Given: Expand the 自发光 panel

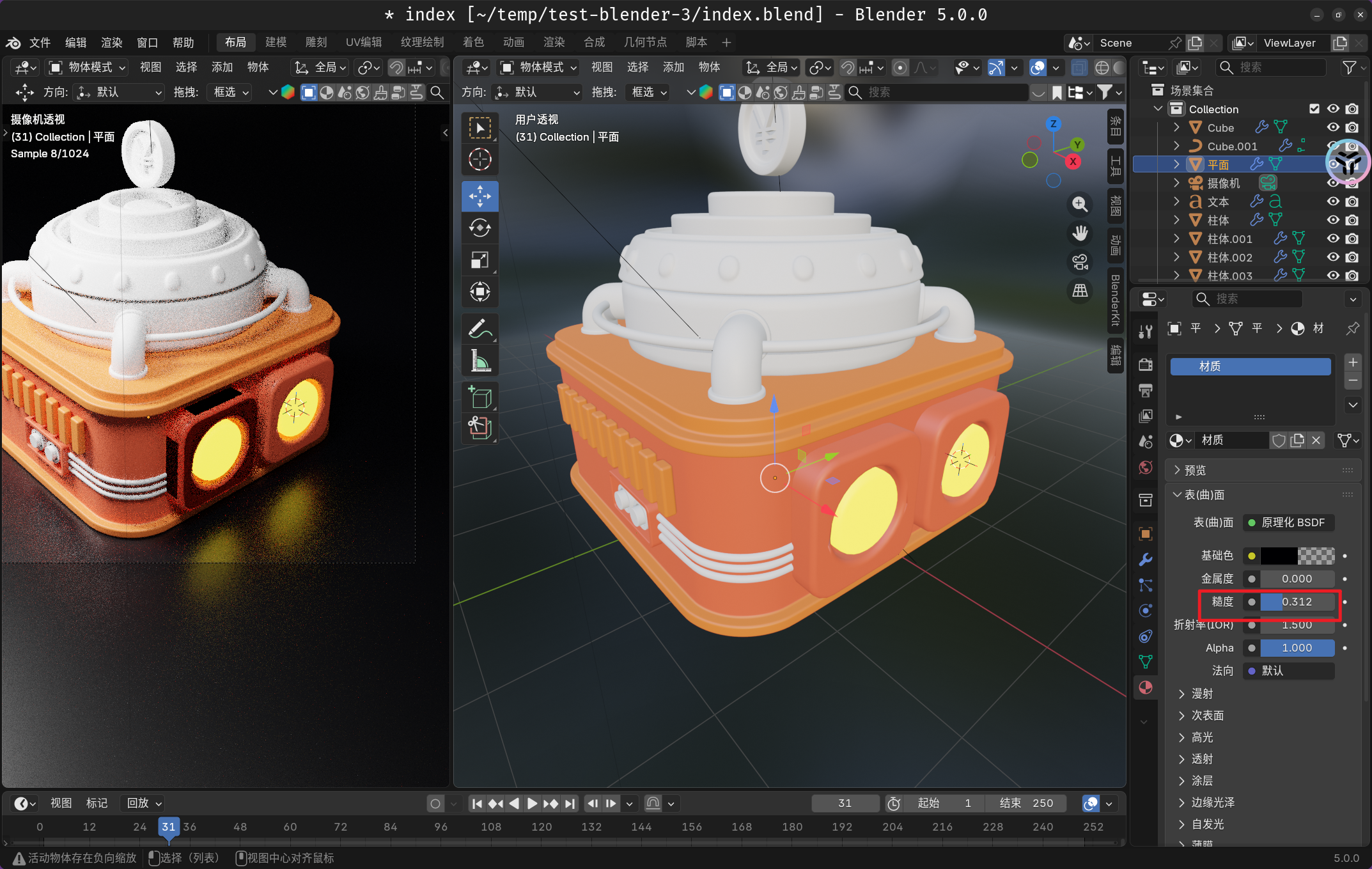Looking at the screenshot, I should coord(1208,824).
